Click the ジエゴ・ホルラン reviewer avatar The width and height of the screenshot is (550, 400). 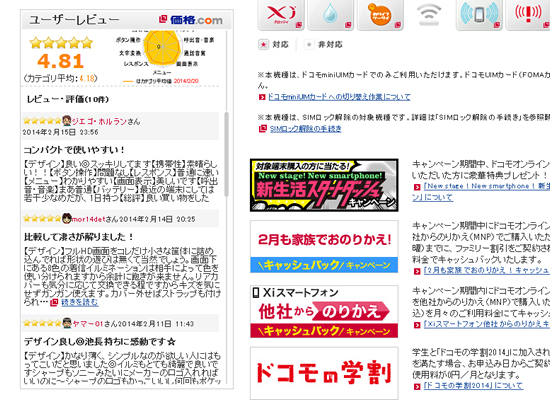tap(67, 121)
